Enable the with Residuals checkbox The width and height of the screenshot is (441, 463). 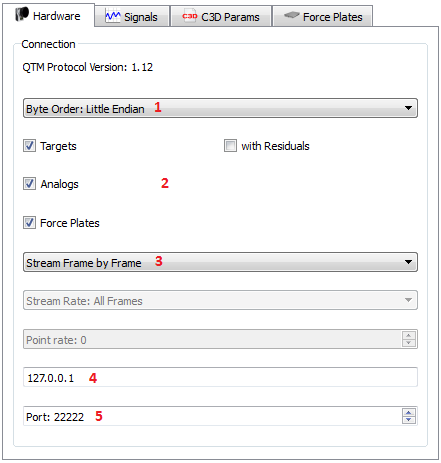pyautogui.click(x=230, y=146)
